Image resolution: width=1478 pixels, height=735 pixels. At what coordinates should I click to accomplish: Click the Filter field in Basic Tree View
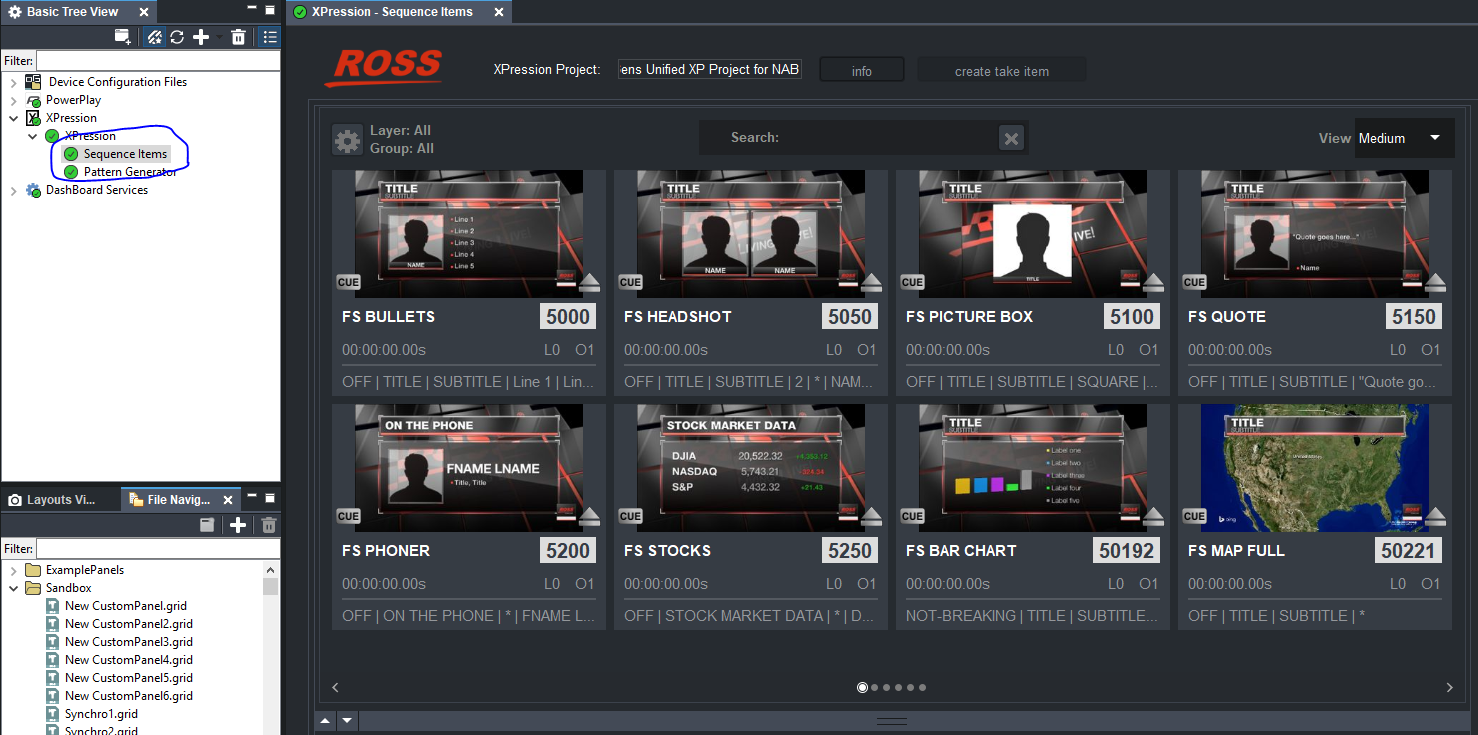[x=158, y=61]
